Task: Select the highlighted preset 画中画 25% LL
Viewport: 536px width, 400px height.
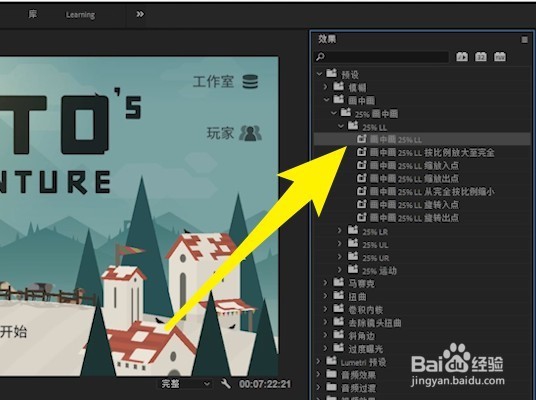Action: [422, 139]
